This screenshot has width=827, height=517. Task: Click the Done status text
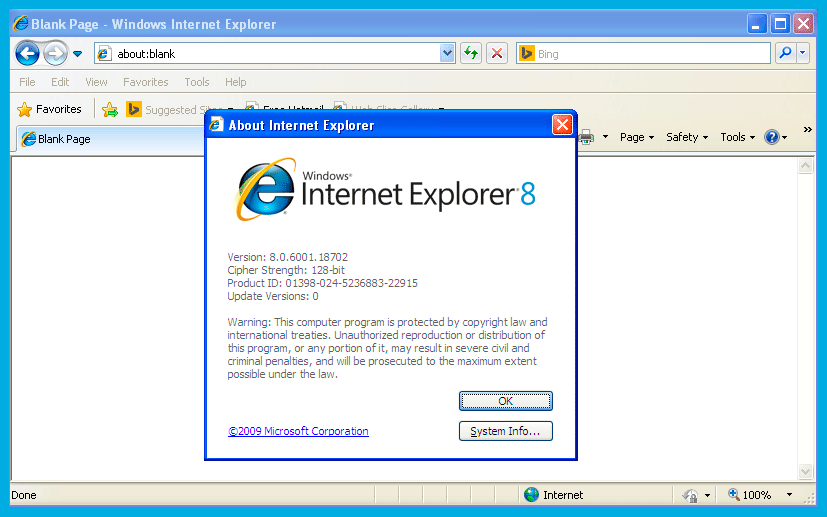point(24,495)
